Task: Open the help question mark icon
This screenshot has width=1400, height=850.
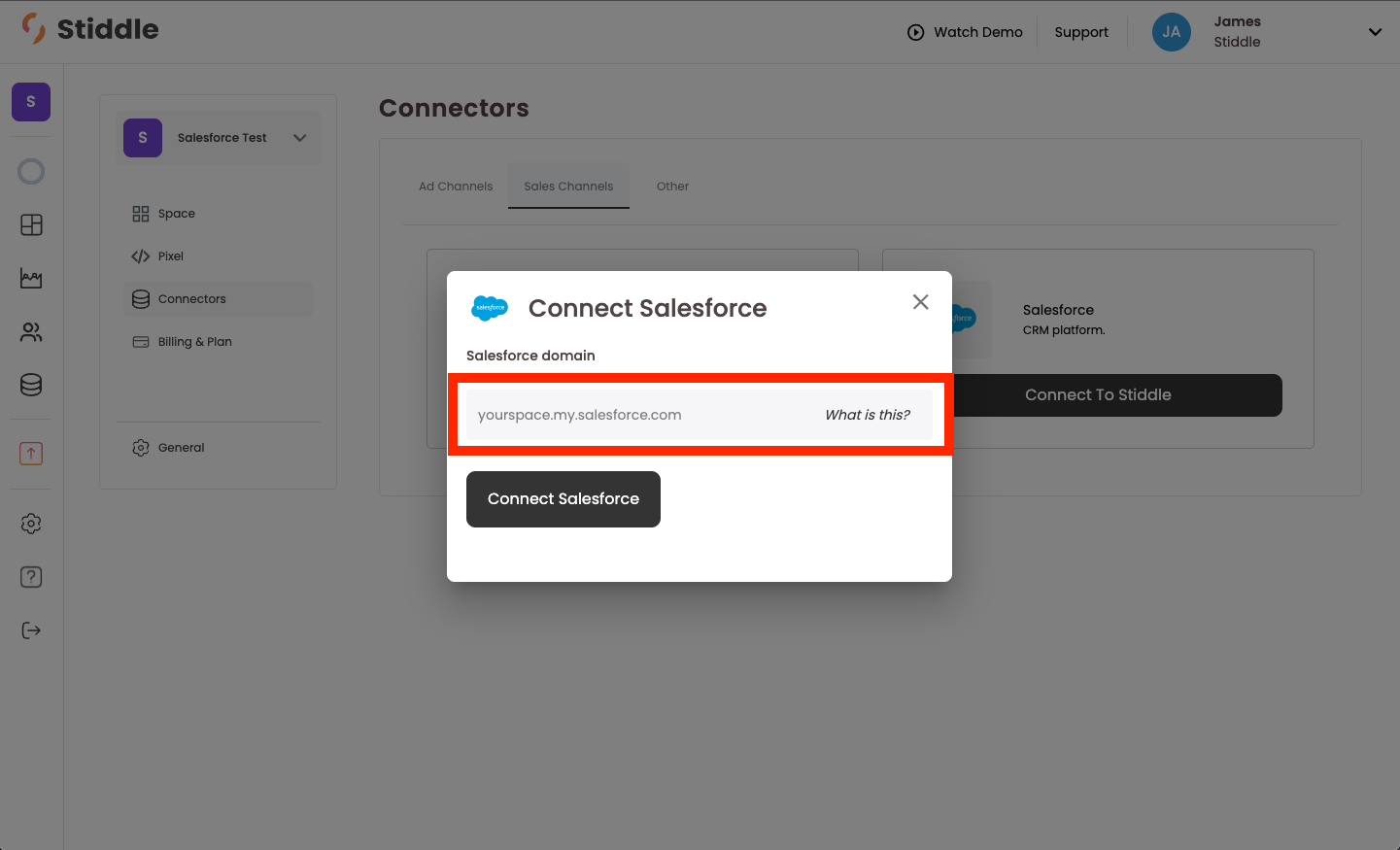Action: [31, 577]
